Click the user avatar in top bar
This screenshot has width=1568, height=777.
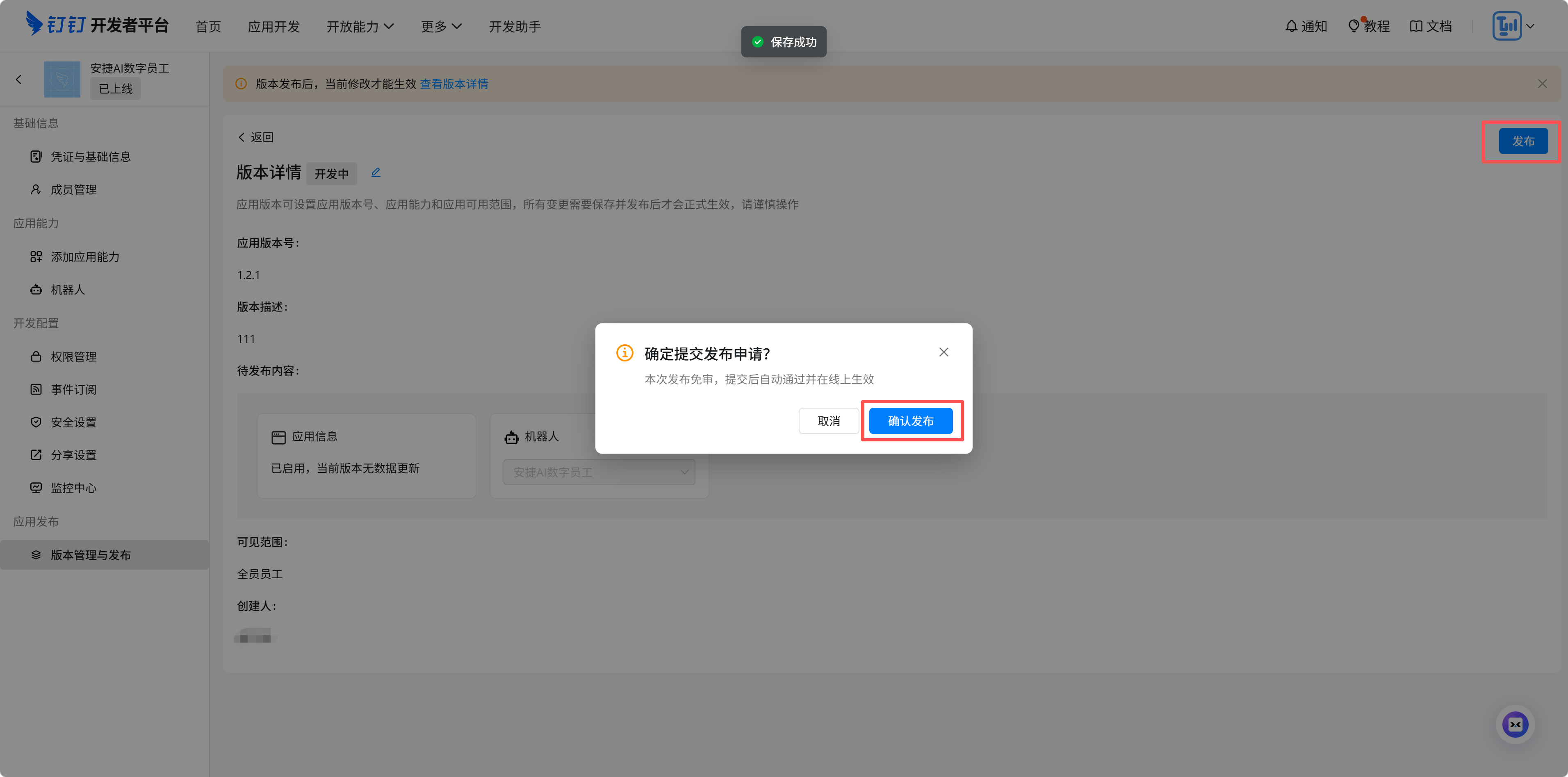[1506, 26]
